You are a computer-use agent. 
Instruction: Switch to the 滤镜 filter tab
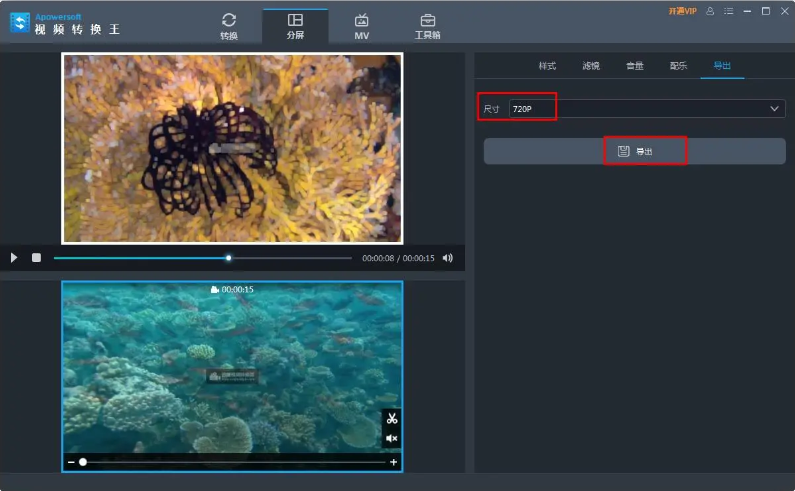click(x=591, y=66)
